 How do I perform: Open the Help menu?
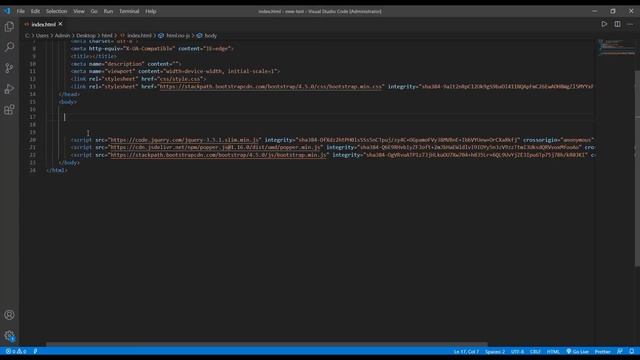point(151,11)
